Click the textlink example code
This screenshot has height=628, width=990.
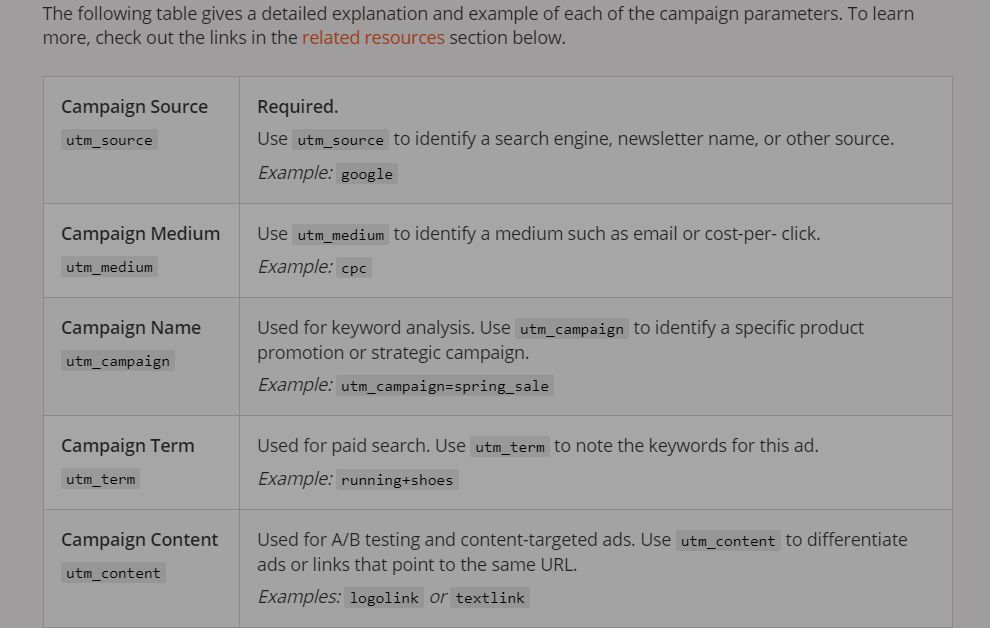click(x=490, y=598)
